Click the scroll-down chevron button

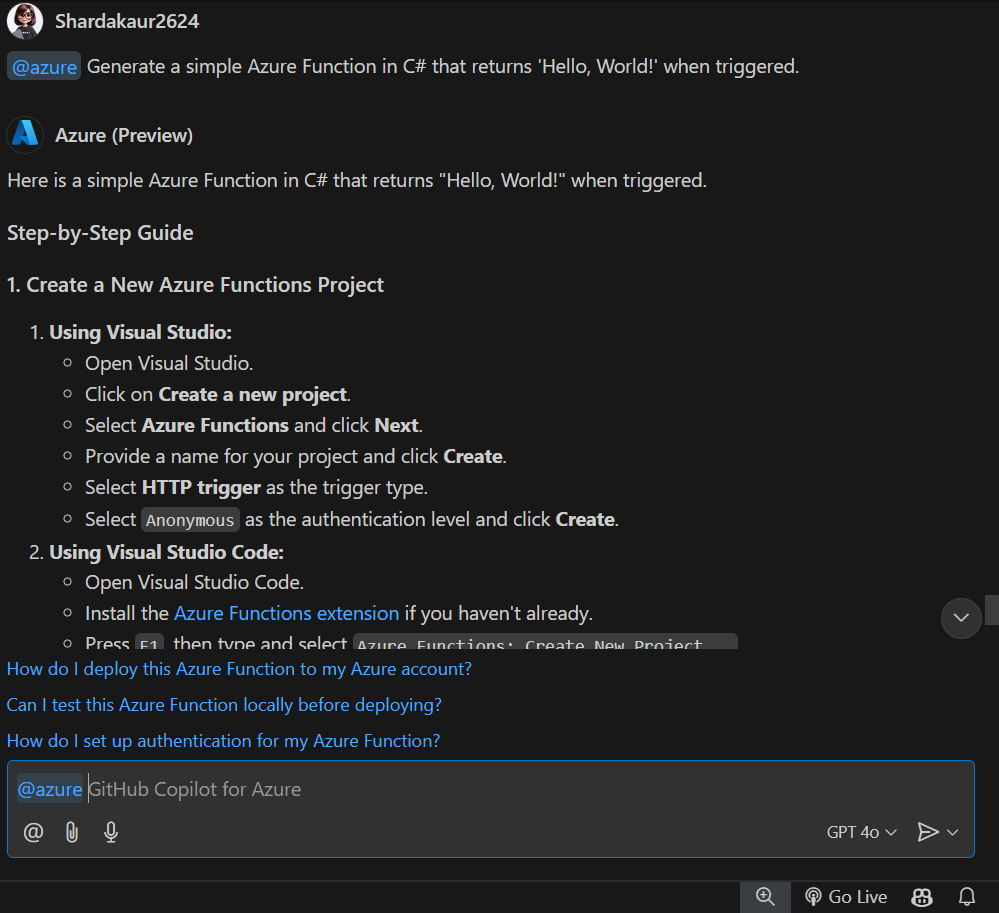(x=961, y=617)
